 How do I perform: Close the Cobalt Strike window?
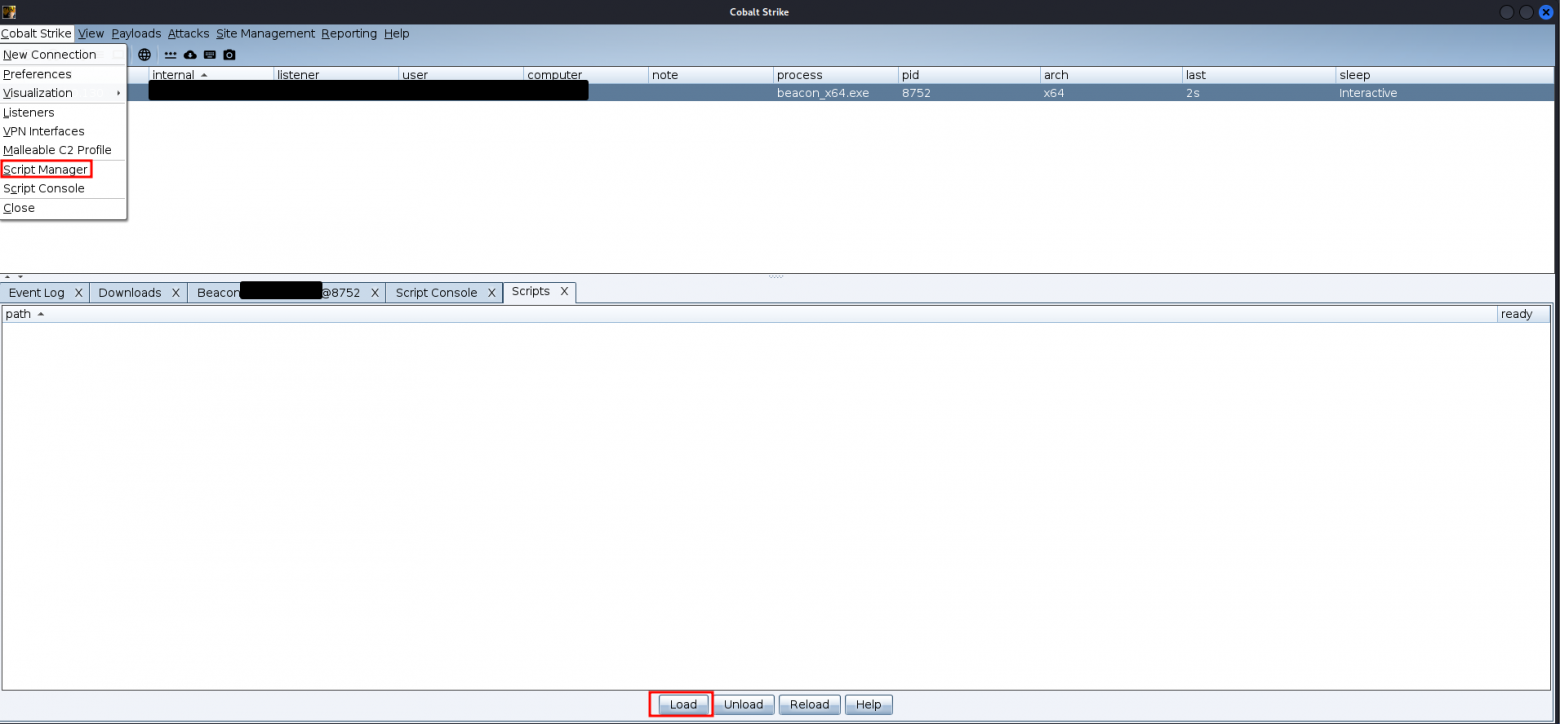click(x=1545, y=12)
